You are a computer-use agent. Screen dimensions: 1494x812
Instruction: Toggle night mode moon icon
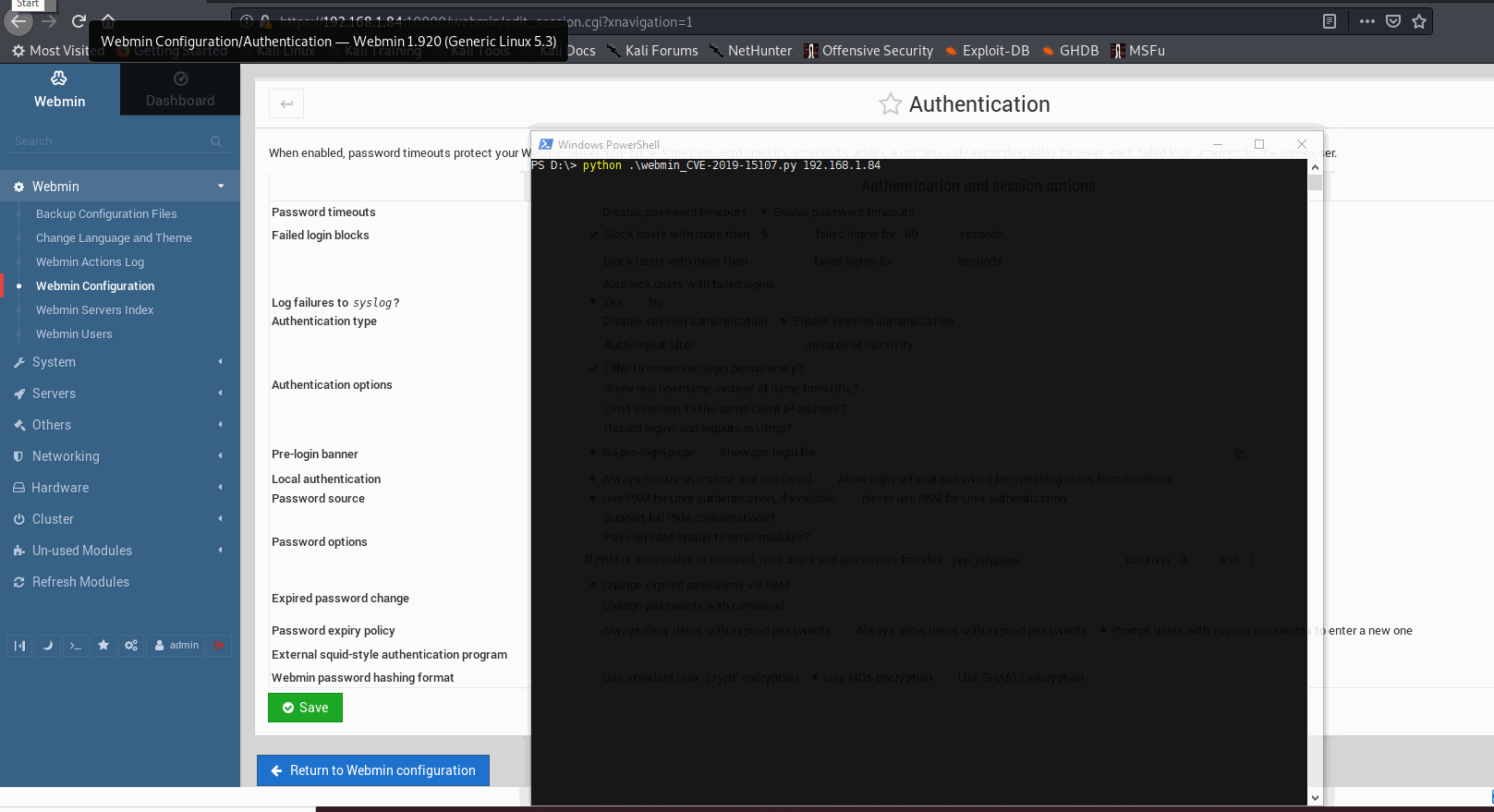(x=48, y=645)
